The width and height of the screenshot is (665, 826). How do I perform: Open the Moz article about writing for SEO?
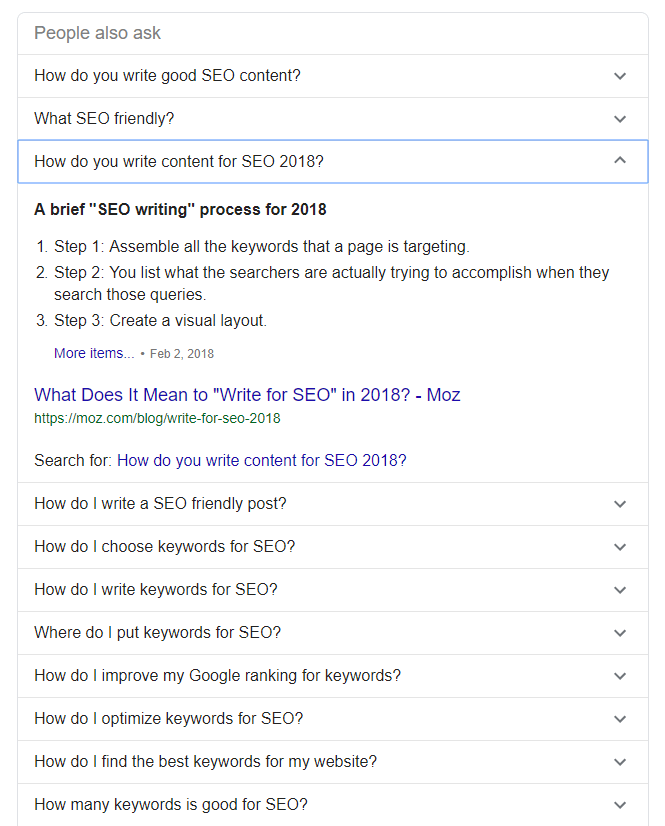[247, 395]
